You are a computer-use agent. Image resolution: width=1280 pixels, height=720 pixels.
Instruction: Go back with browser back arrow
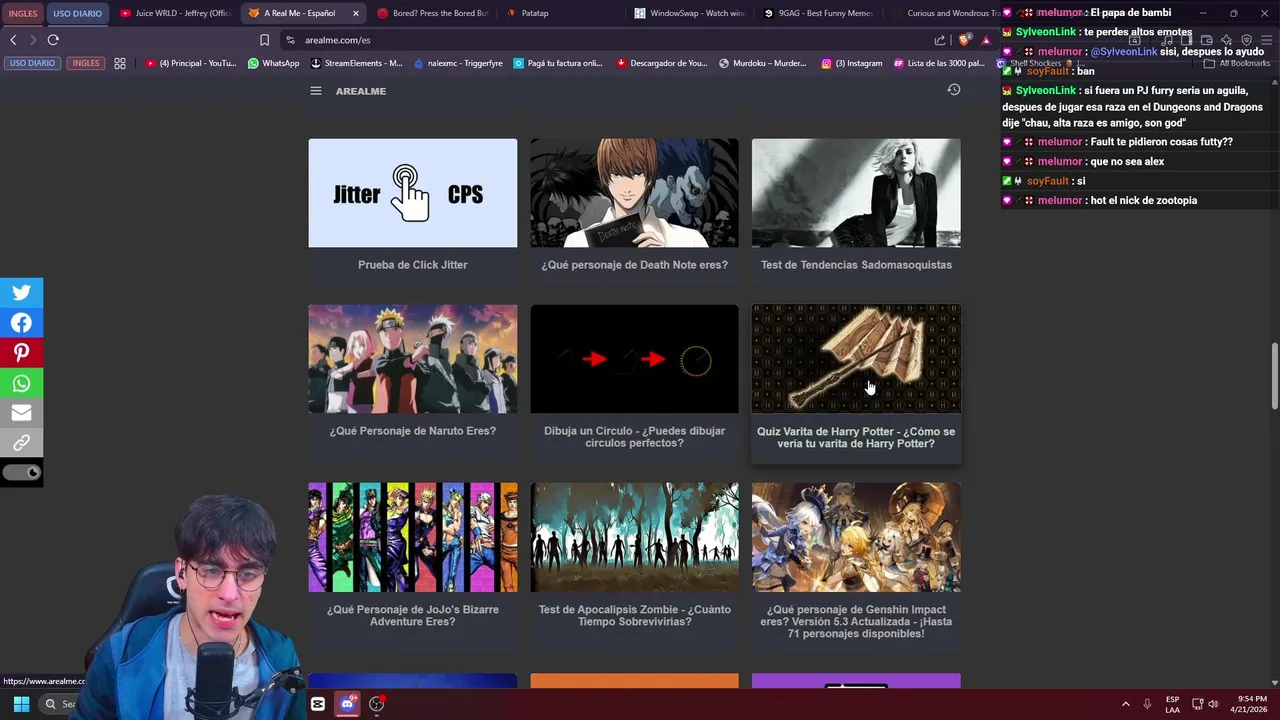pos(13,40)
